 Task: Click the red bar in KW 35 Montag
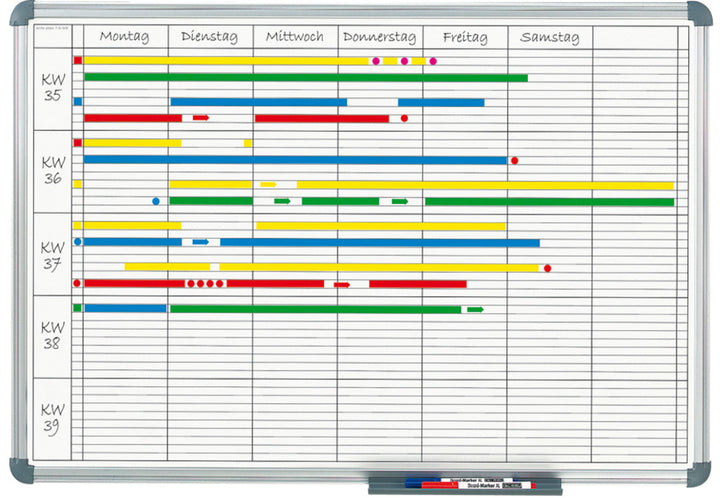pyautogui.click(x=133, y=118)
